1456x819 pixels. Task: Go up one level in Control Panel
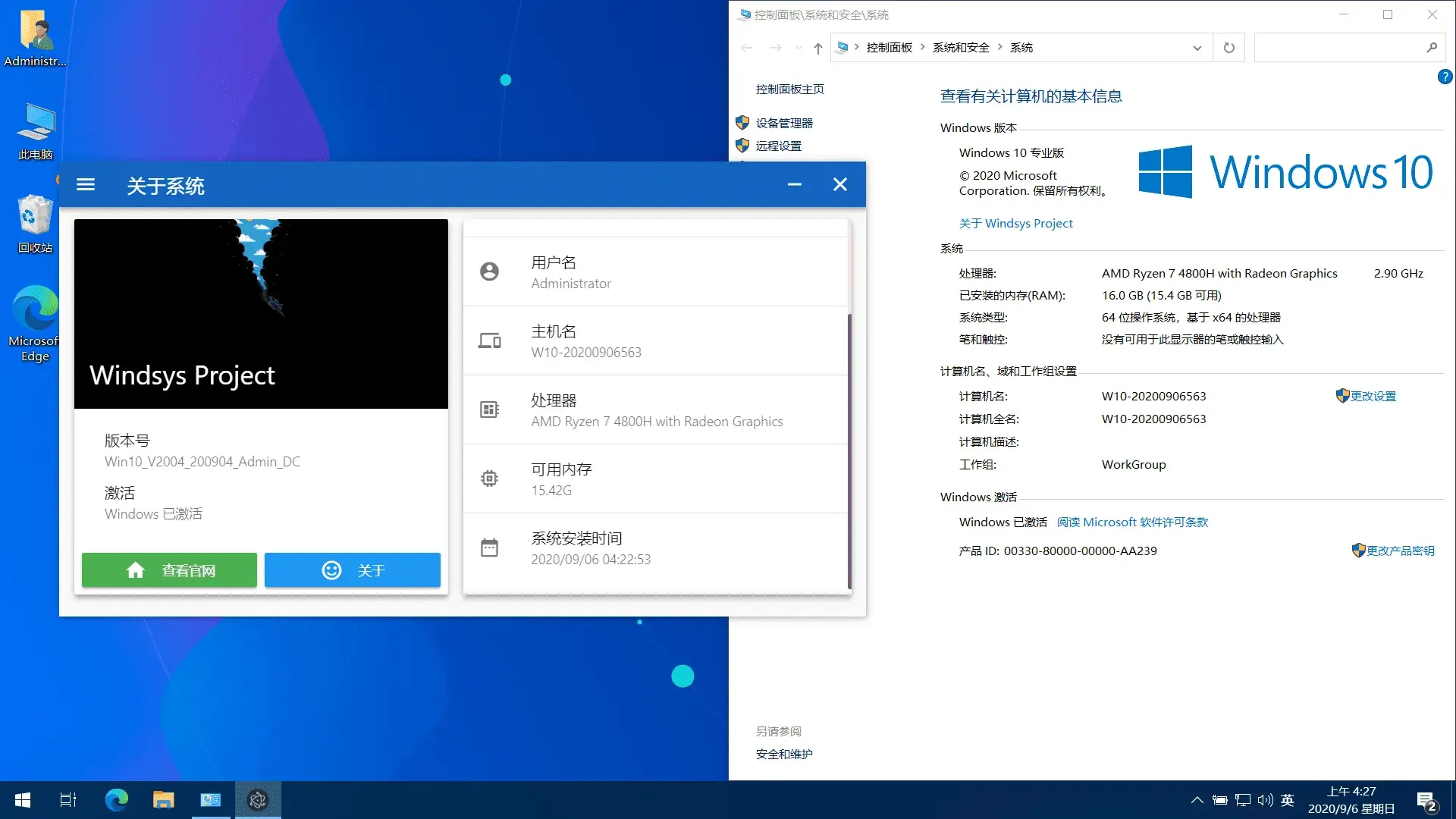(x=817, y=48)
